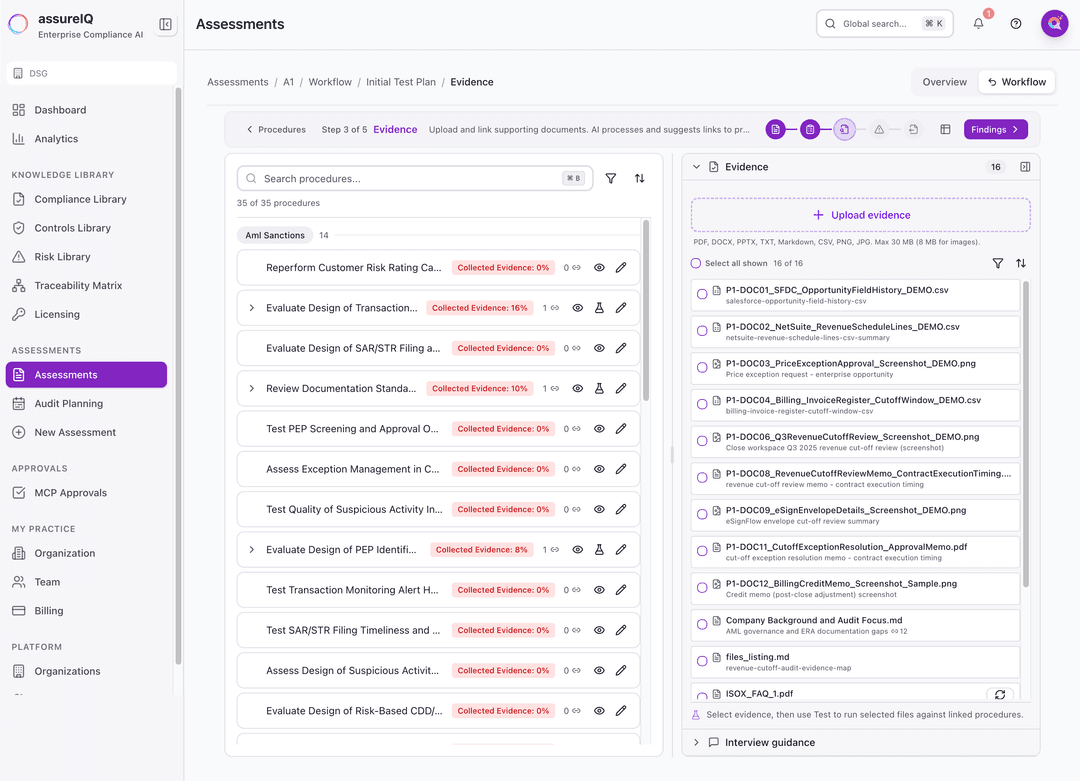The width and height of the screenshot is (1080, 781).
Task: Click the first workflow step circle icon
Action: [x=775, y=129]
